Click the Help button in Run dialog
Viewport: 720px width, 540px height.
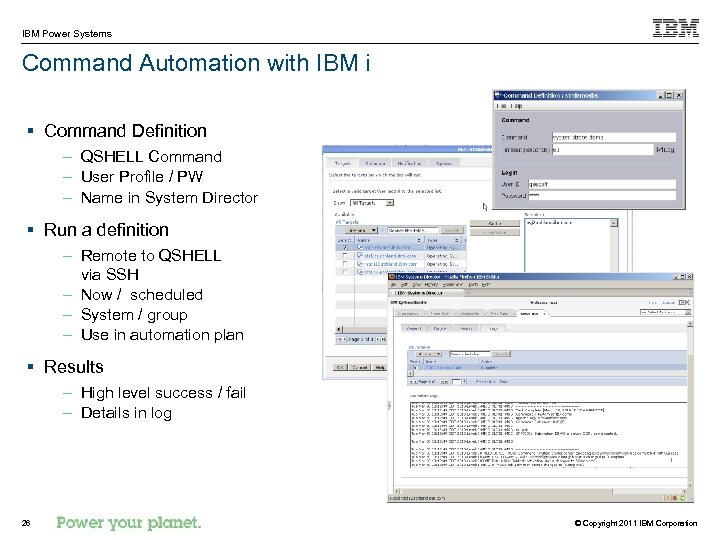click(380, 367)
